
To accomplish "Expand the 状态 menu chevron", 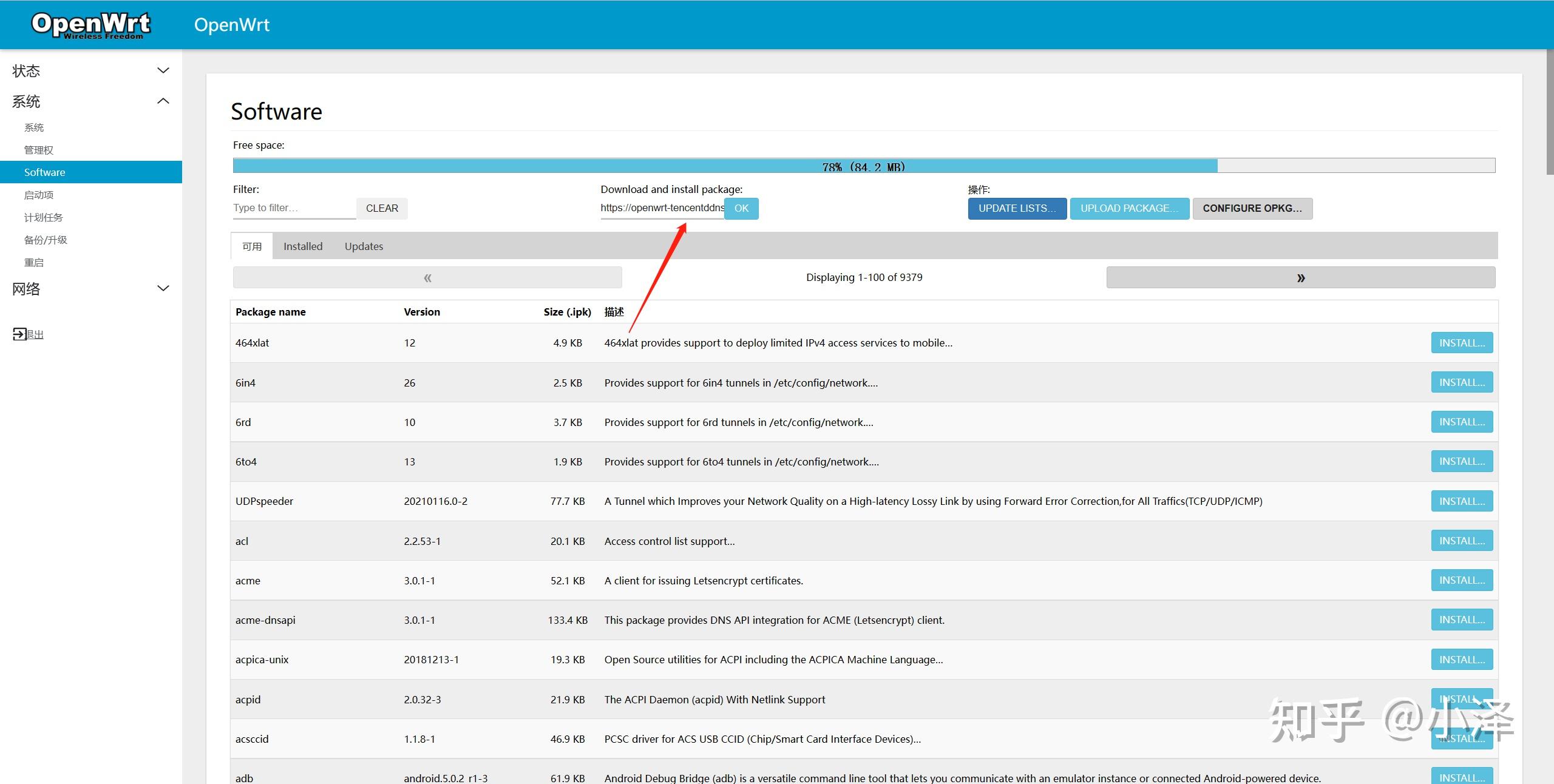I will [163, 70].
